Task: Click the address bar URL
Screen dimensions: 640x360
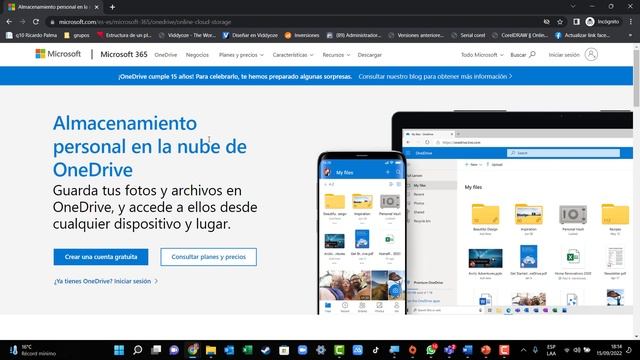Action: pos(145,22)
